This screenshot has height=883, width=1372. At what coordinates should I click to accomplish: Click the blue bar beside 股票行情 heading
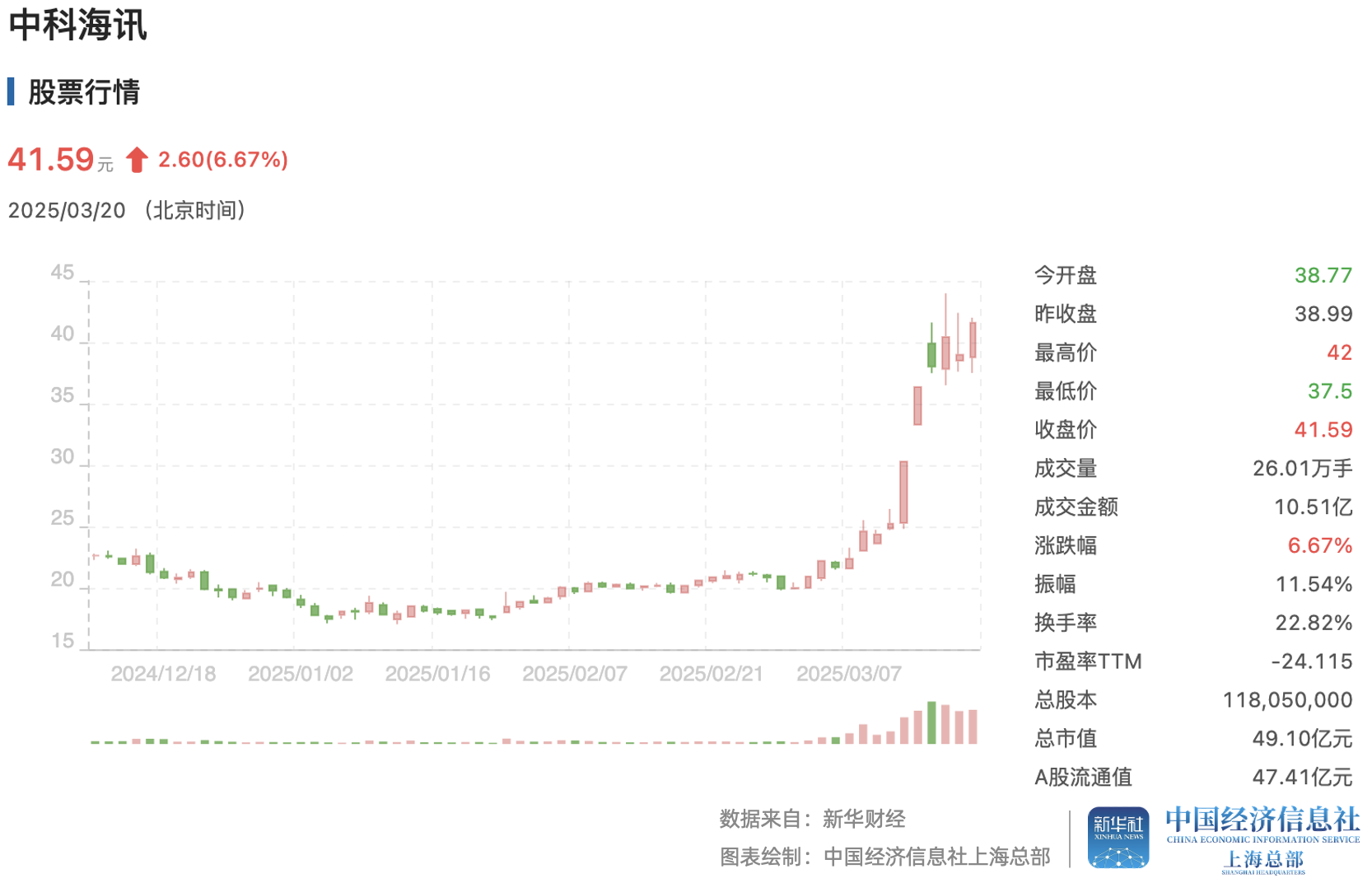click(11, 91)
